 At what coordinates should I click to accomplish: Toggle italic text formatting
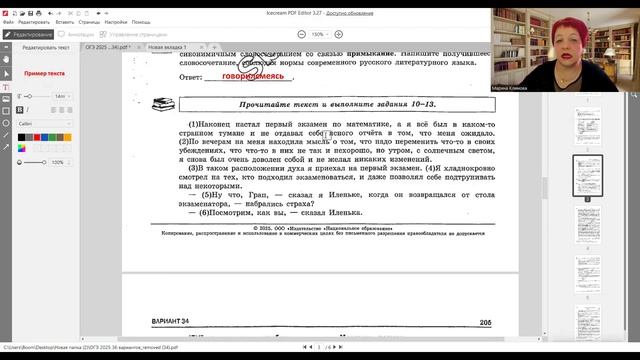28,110
